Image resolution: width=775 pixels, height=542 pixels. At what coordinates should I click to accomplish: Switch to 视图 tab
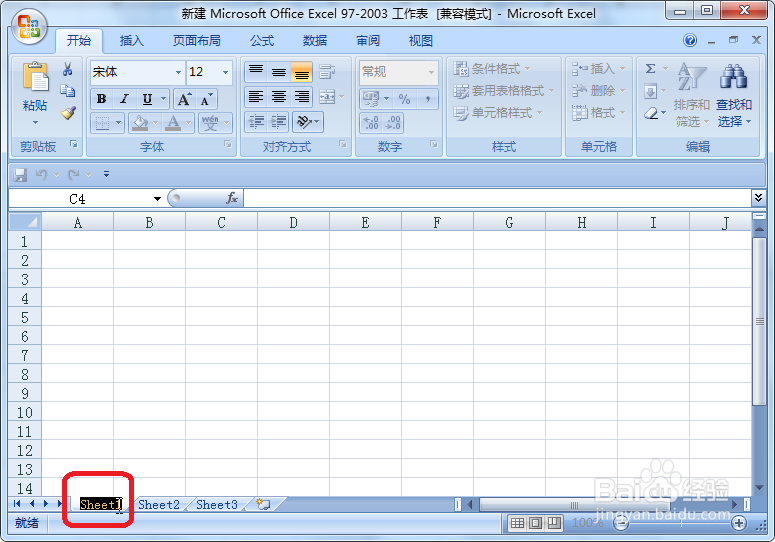coord(421,41)
